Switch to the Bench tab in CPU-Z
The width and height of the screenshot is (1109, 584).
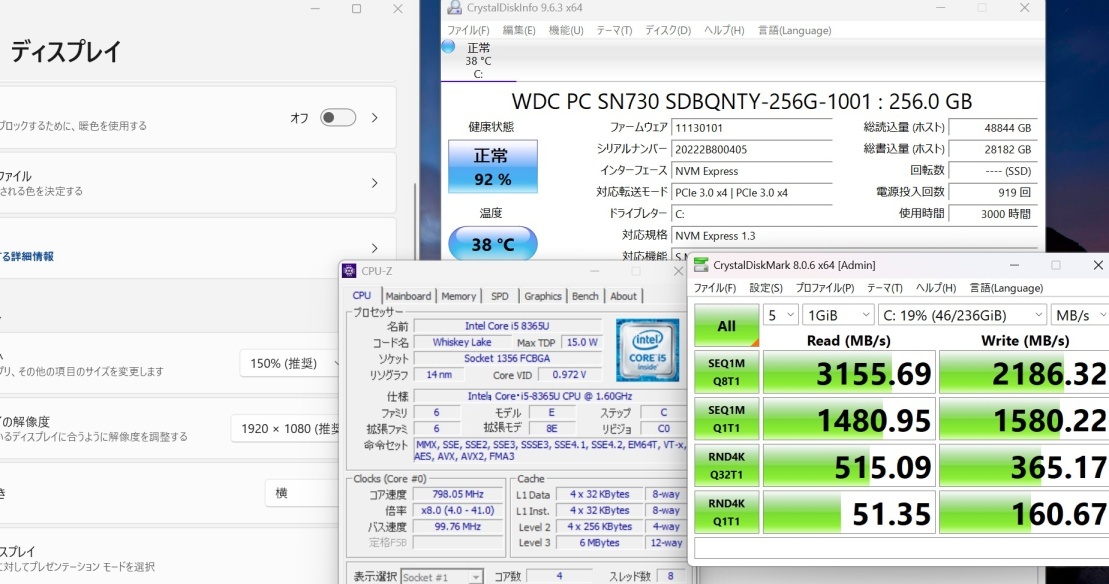click(x=586, y=296)
